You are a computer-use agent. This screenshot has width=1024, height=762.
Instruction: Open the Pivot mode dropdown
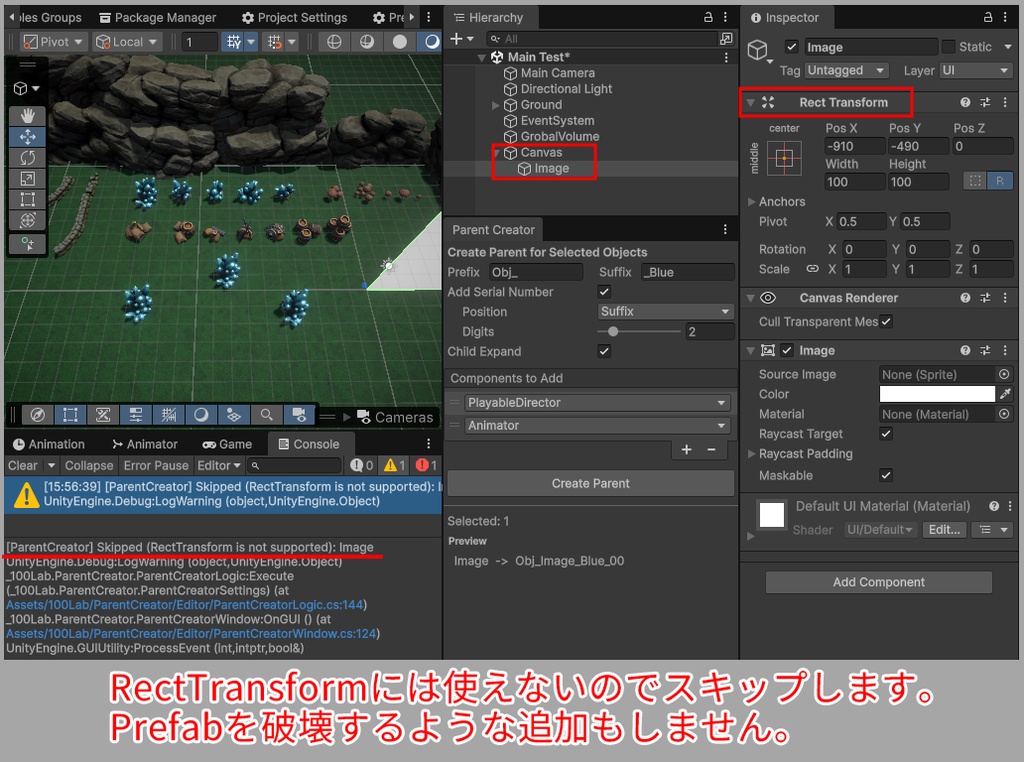coord(53,42)
